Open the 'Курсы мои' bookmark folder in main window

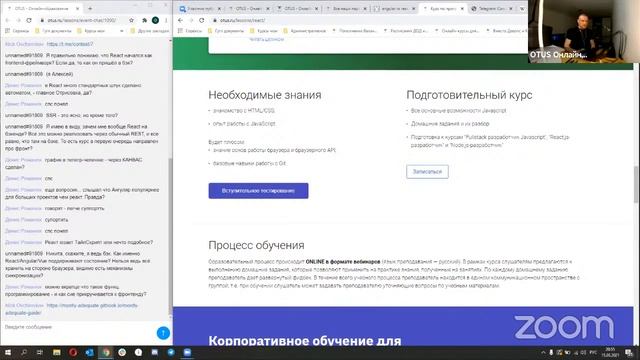pyautogui.click(x=264, y=31)
